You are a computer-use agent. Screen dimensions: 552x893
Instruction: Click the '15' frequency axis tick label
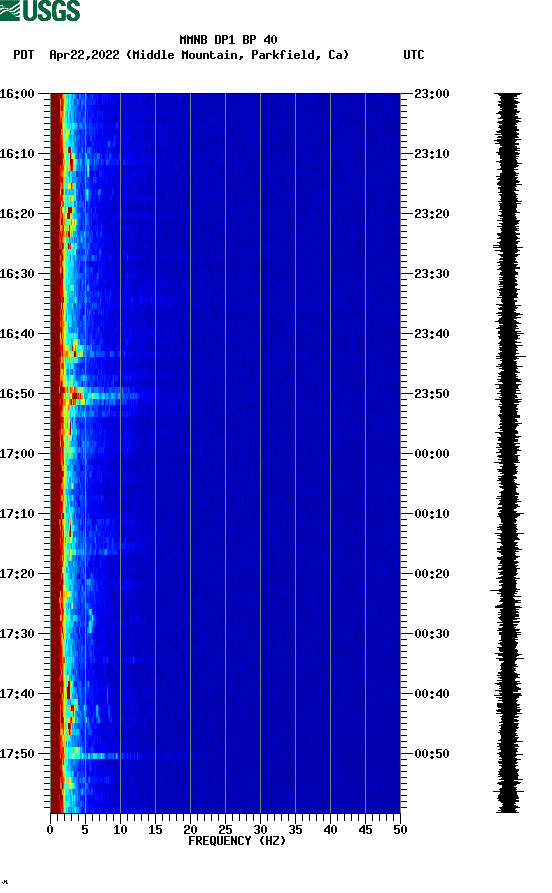(x=155, y=830)
